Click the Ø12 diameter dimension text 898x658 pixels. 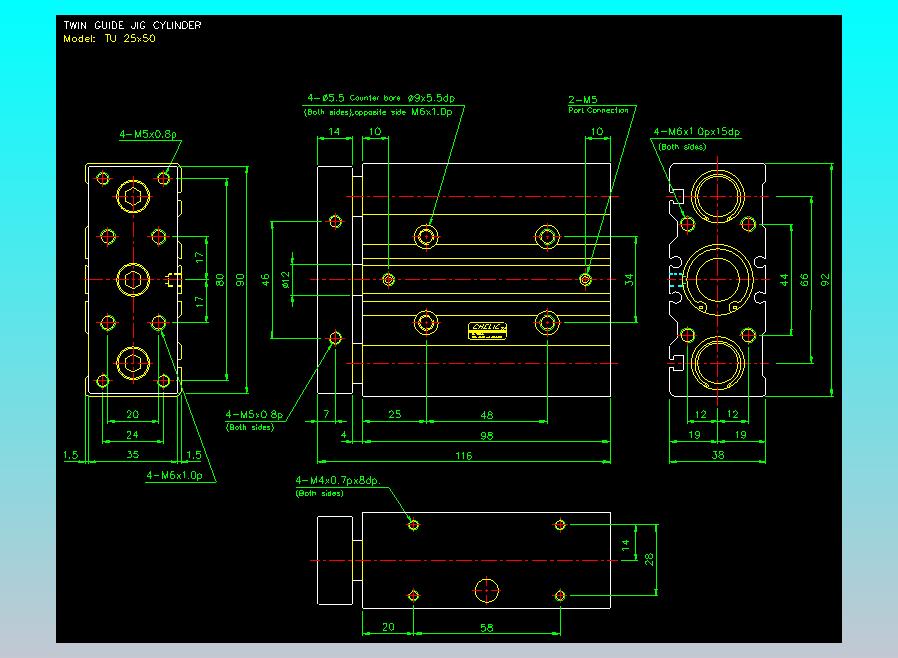coord(286,280)
